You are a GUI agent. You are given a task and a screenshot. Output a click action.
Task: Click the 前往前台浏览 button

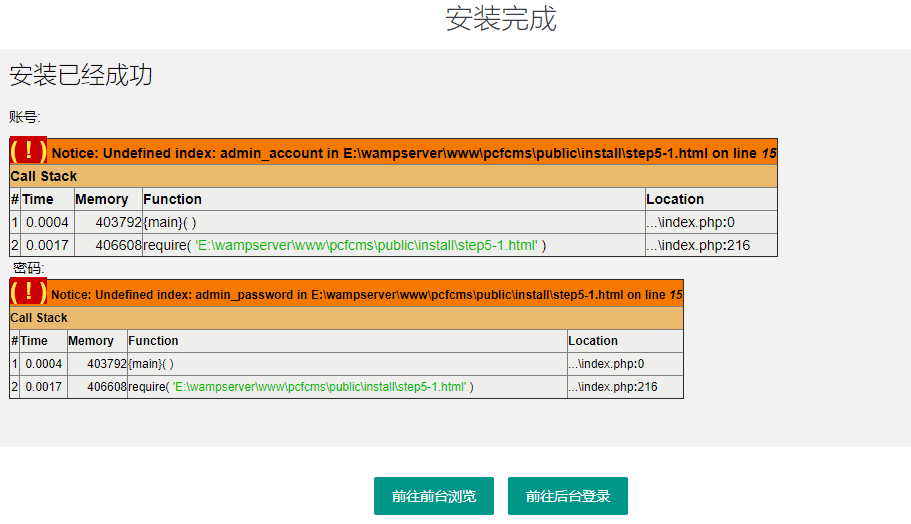pyautogui.click(x=434, y=496)
